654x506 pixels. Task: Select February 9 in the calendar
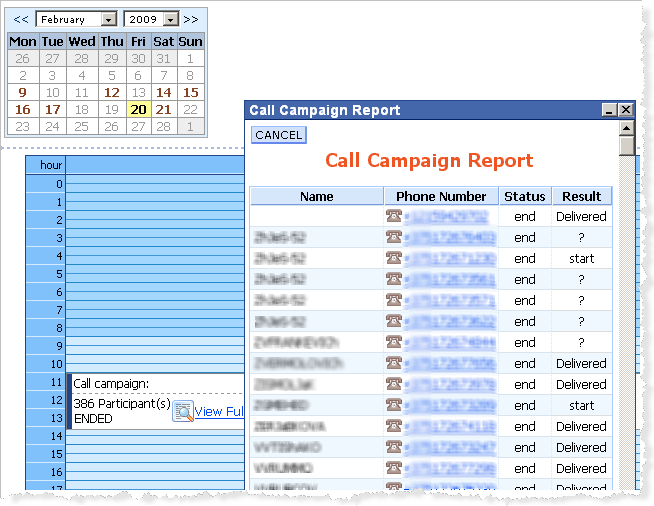(x=22, y=93)
